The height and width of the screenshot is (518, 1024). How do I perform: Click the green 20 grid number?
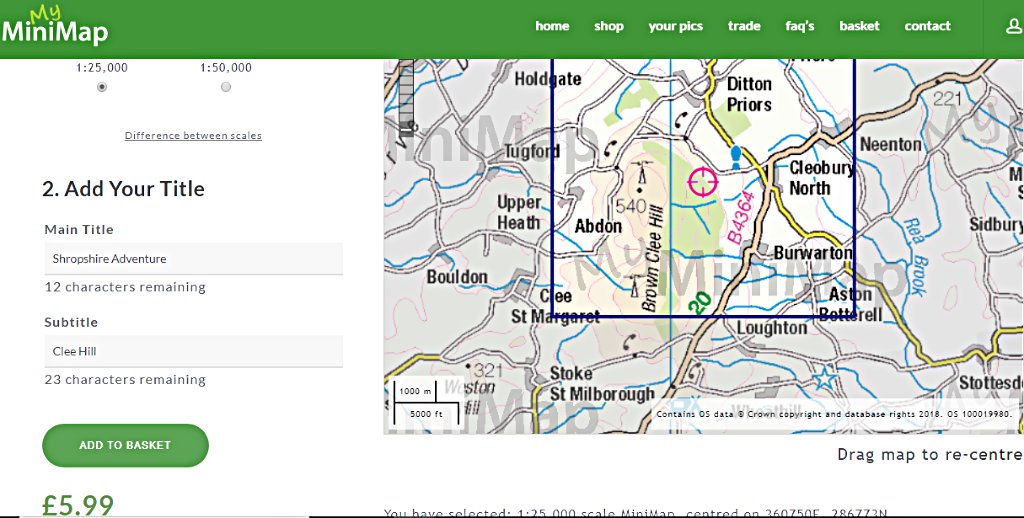coord(700,304)
